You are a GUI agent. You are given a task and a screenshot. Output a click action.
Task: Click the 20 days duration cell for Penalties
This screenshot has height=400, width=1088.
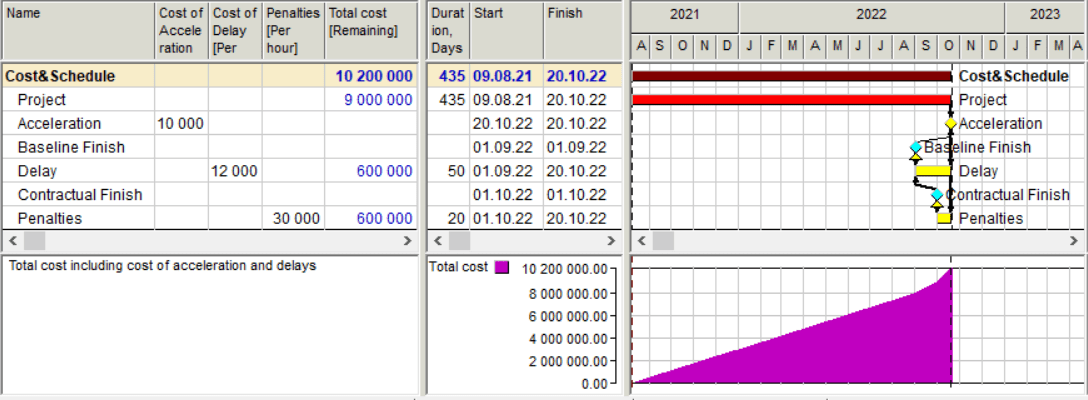point(448,218)
